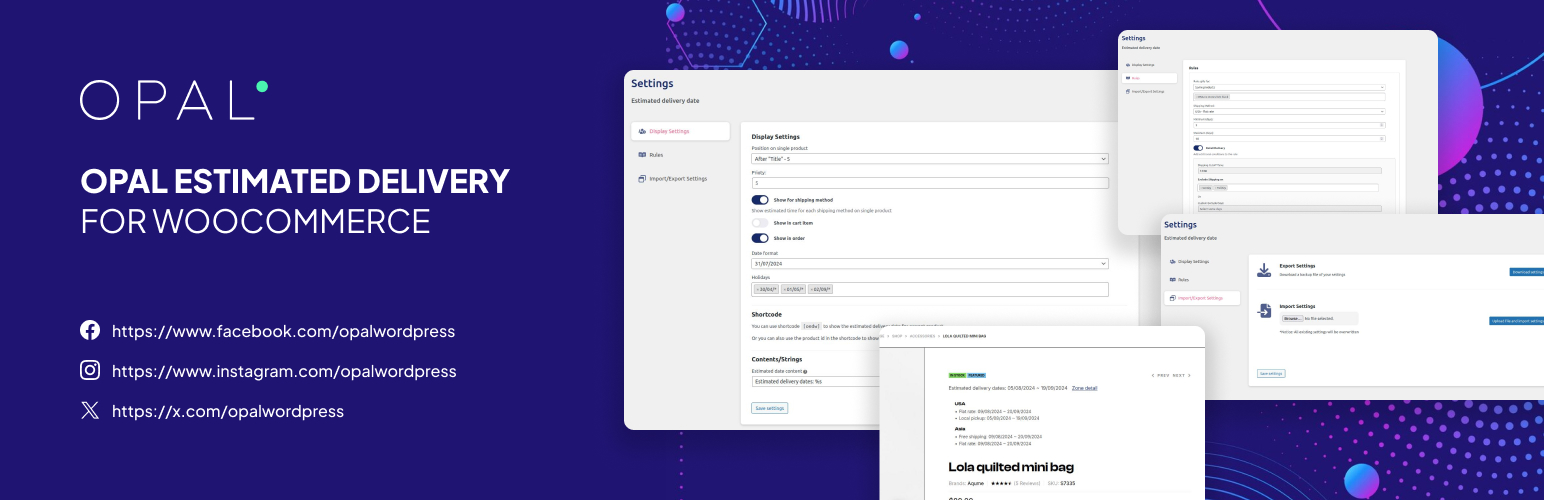The image size is (1544, 500).
Task: Select the shortcode code snippet
Action: pyautogui.click(x=812, y=325)
